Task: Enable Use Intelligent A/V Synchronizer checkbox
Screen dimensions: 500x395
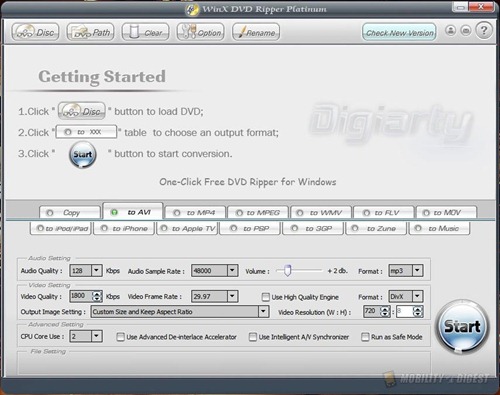Action: tap(253, 337)
